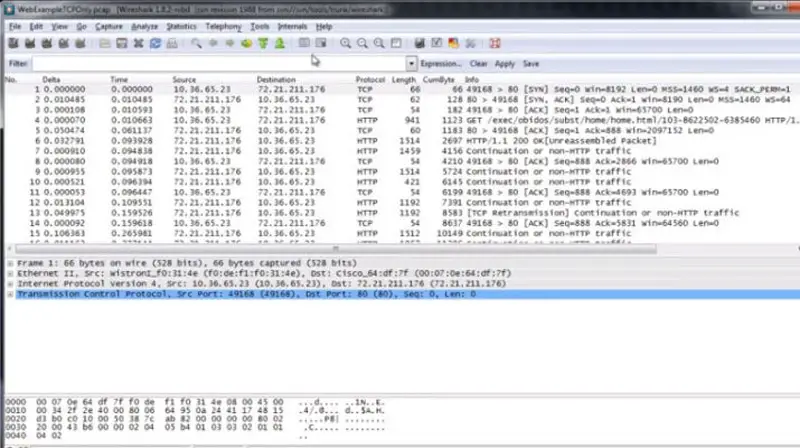Open the Capture menu
Image resolution: width=800 pixels, height=448 pixels.
click(109, 27)
